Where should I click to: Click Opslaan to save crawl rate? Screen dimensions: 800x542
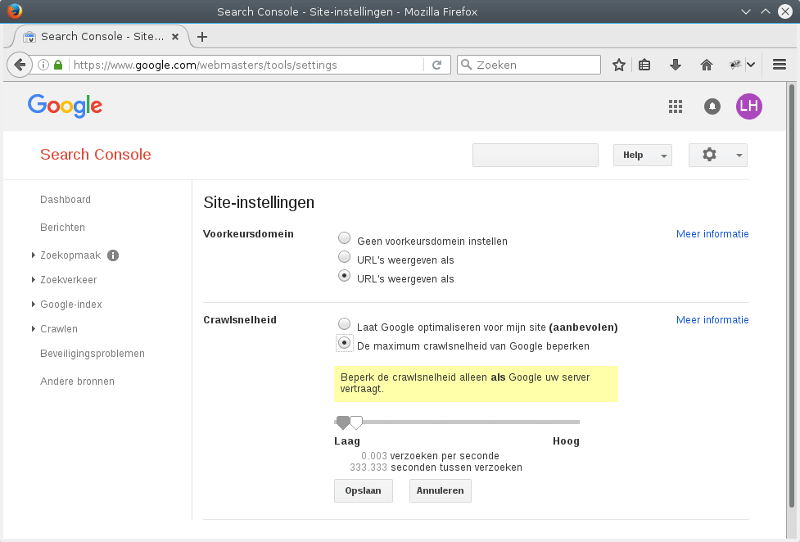(363, 491)
